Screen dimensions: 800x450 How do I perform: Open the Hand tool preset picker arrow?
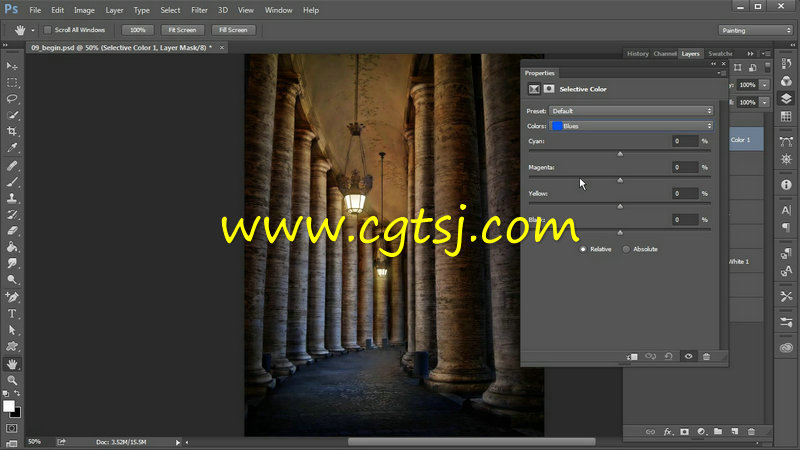pos(33,30)
